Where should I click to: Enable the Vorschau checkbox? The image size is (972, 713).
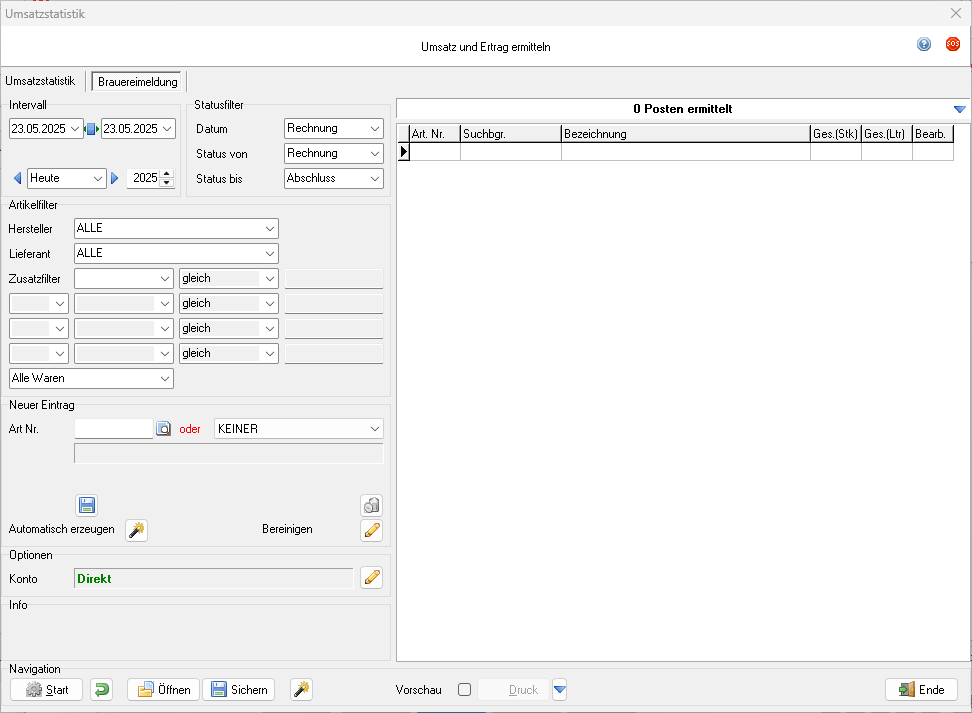(x=464, y=690)
